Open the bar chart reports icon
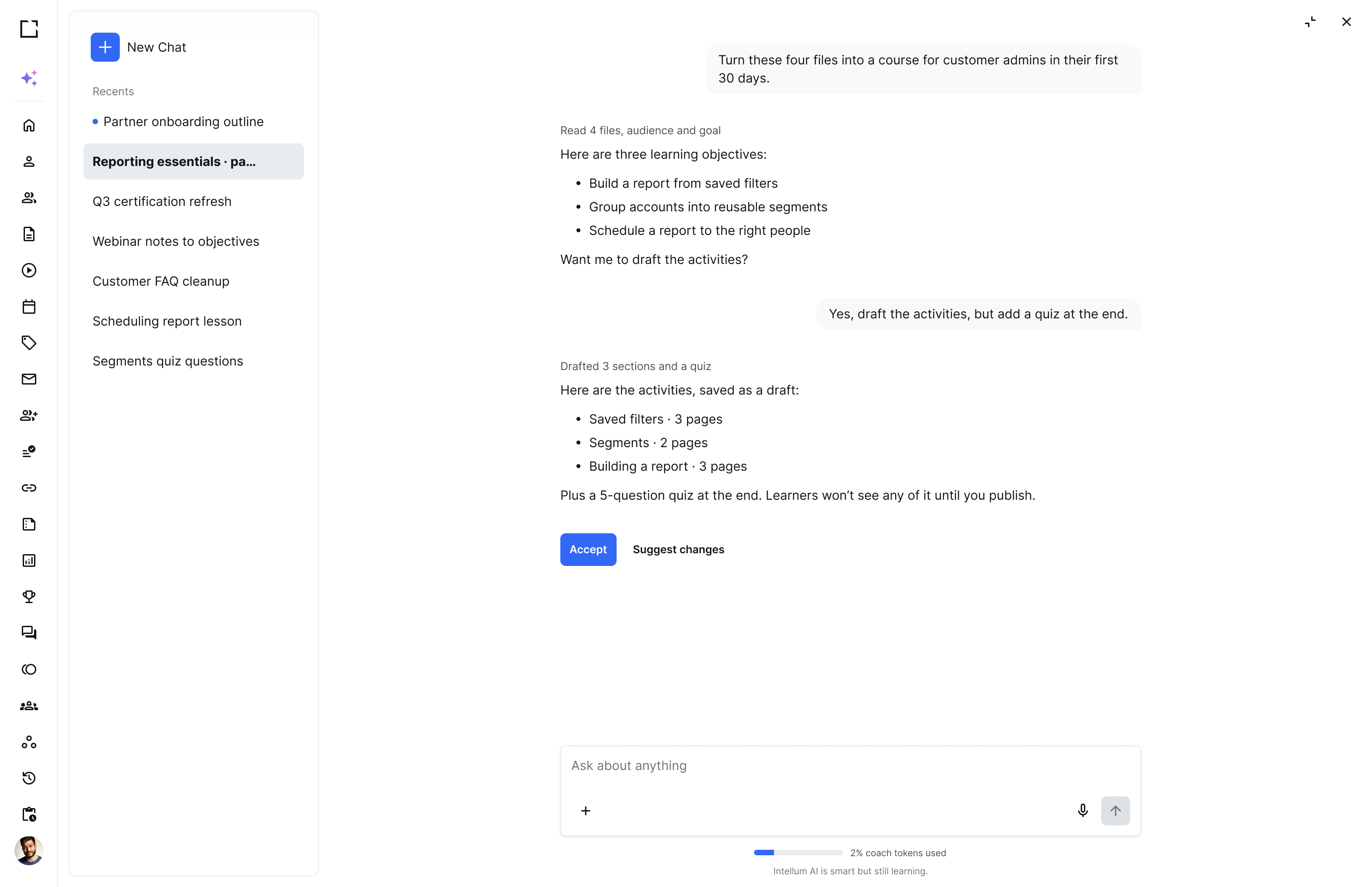This screenshot has width=1372, height=887. pos(29,560)
